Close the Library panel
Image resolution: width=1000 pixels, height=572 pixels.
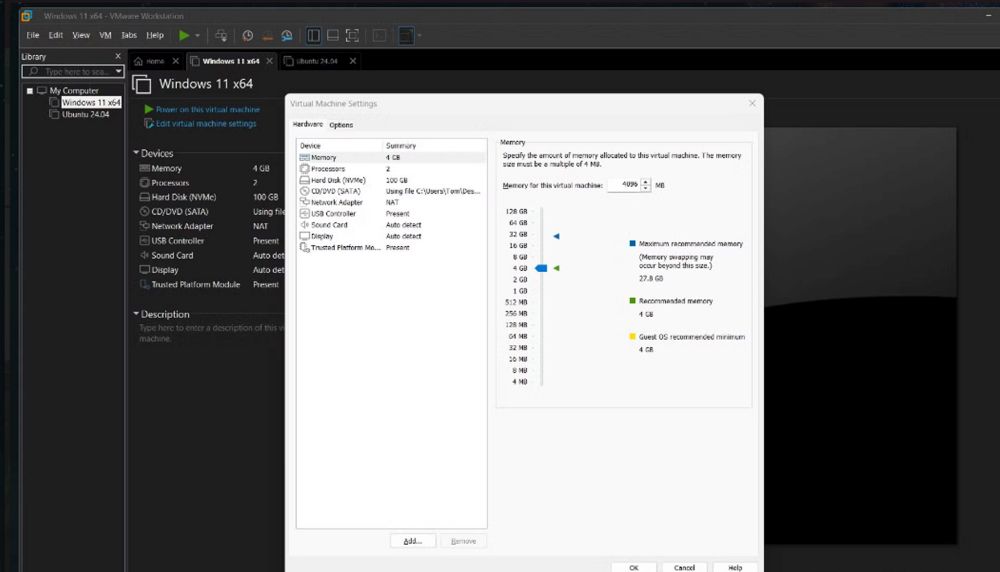tap(118, 57)
